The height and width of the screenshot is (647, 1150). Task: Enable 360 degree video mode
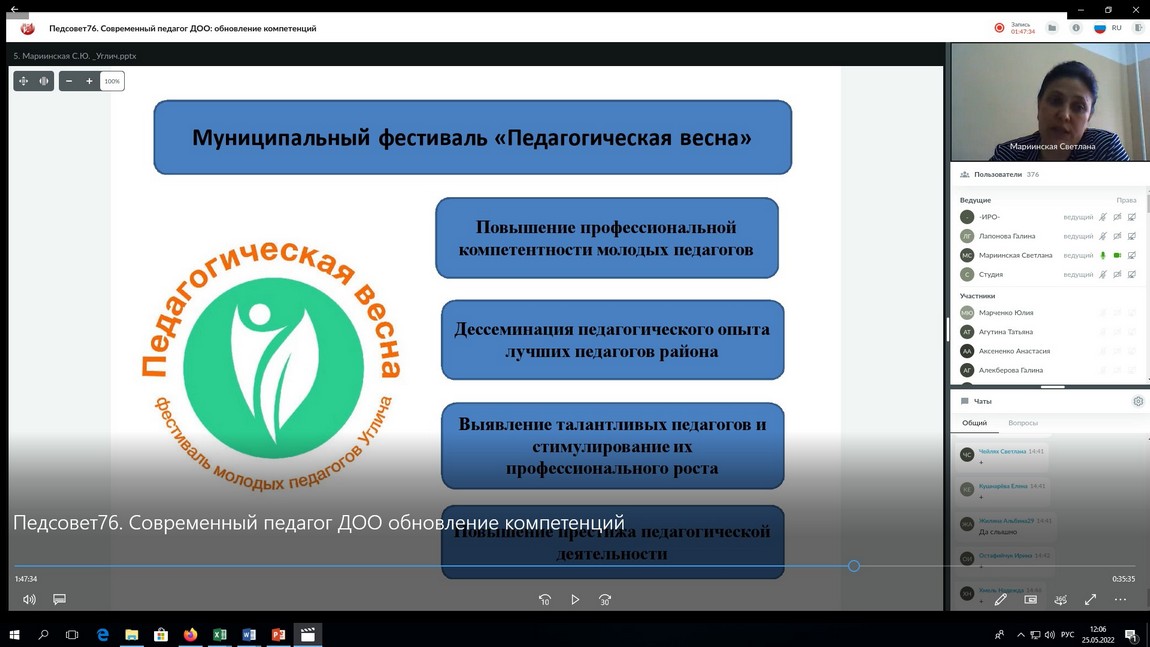pyautogui.click(x=1061, y=599)
